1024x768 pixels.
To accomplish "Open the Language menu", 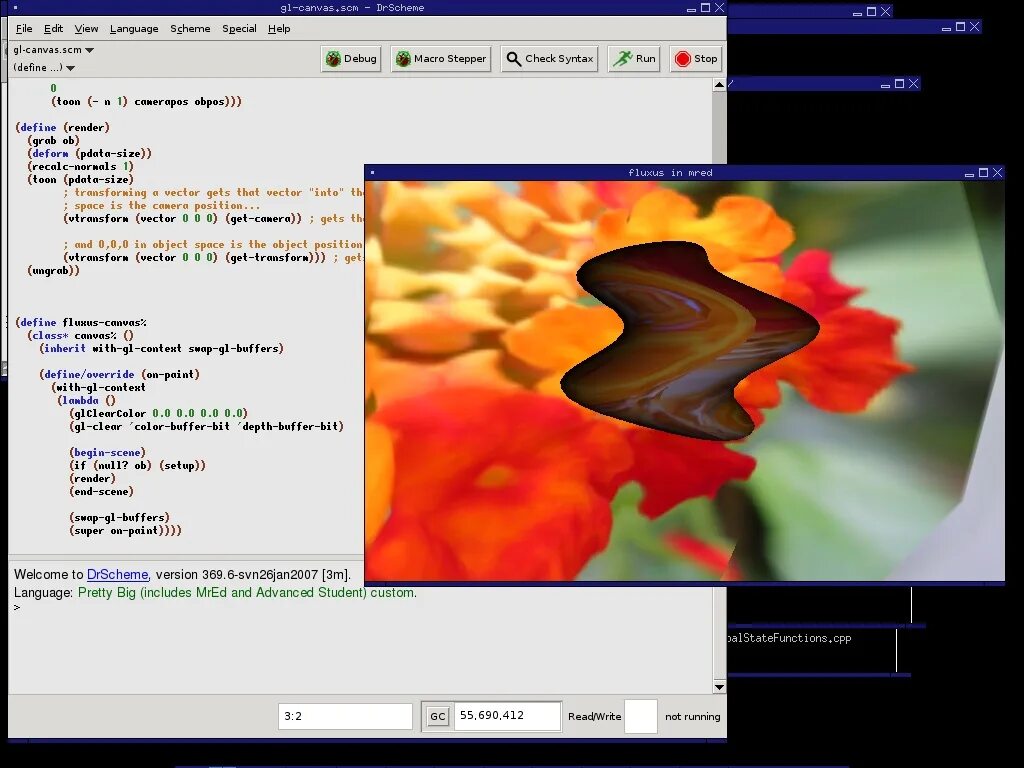I will (134, 29).
